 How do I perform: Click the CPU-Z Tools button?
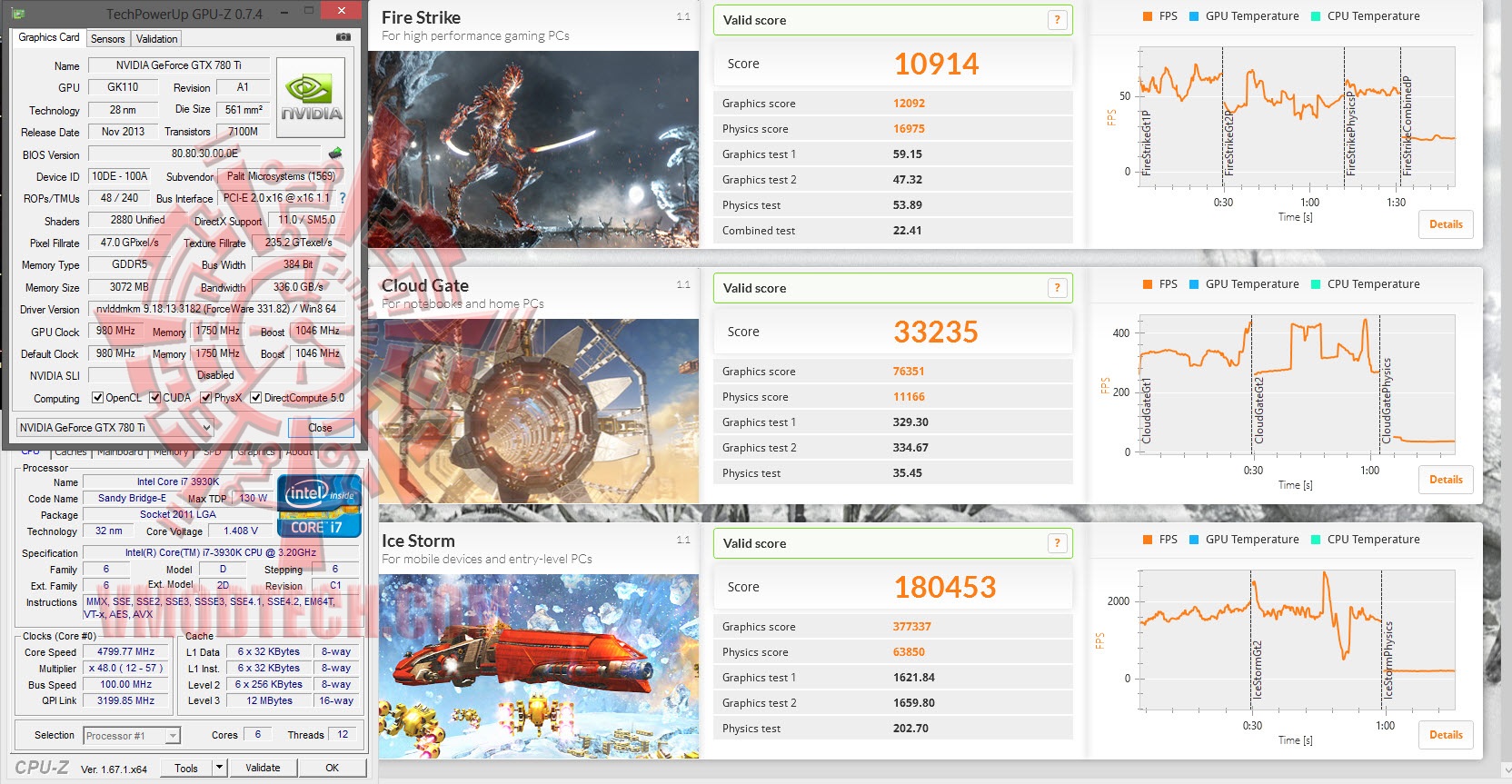[186, 768]
